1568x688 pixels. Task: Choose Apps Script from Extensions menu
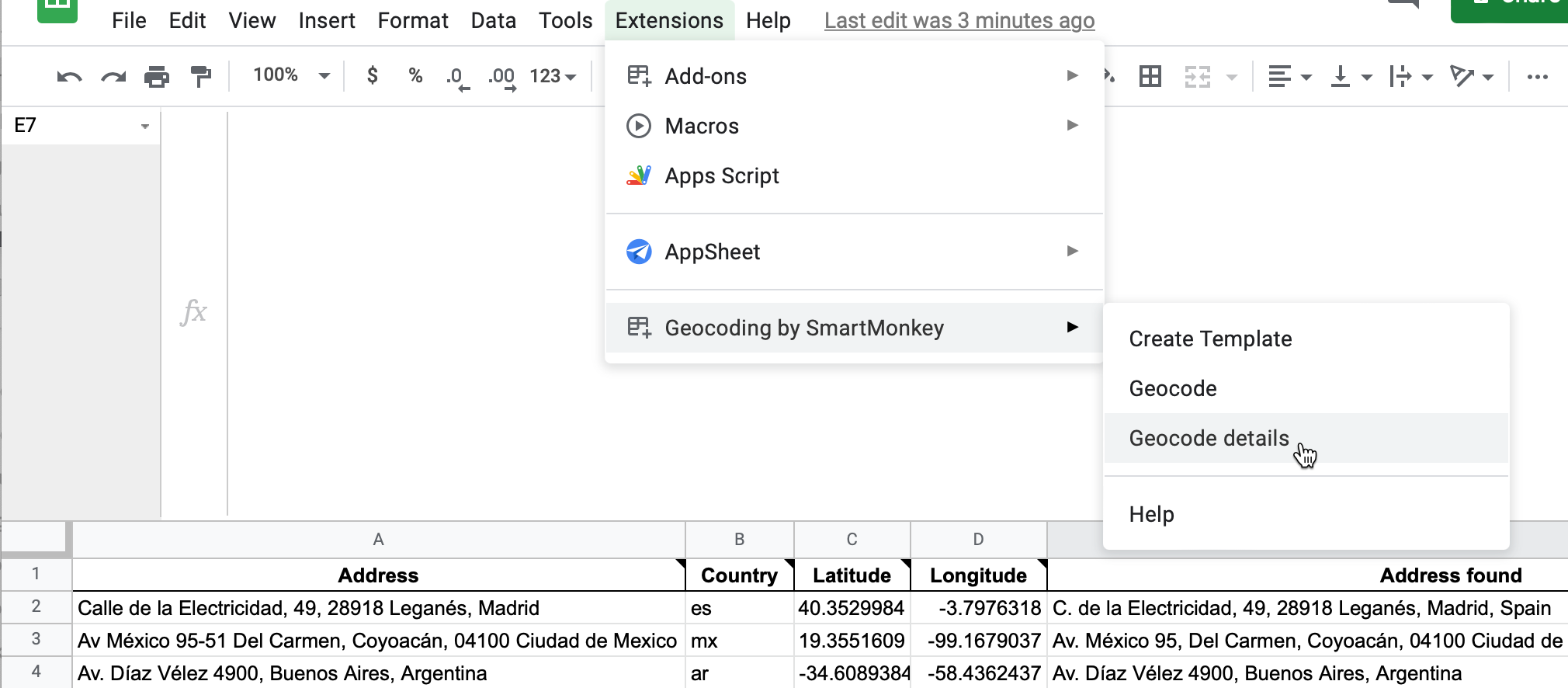[x=854, y=175]
